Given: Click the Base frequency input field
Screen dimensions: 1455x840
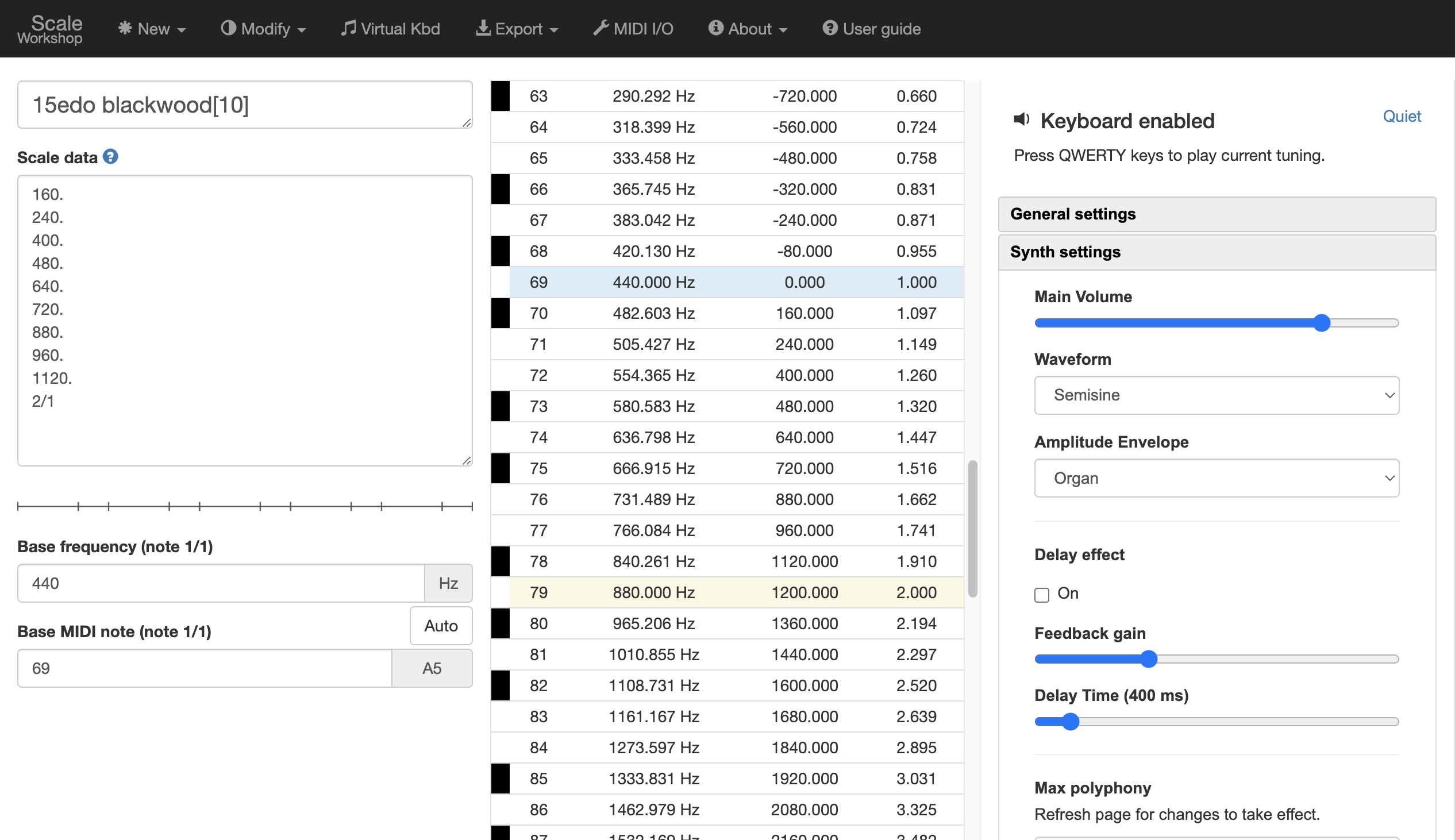Looking at the screenshot, I should (x=221, y=583).
